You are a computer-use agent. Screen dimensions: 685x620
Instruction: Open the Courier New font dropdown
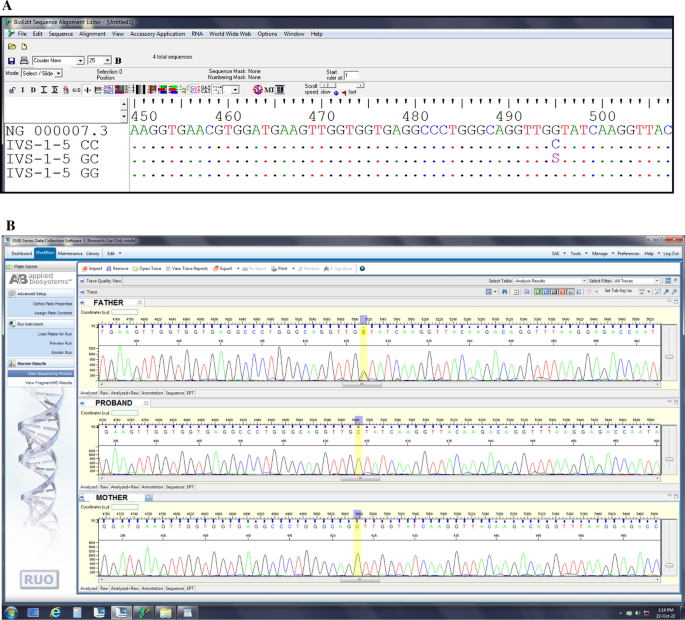tap(81, 60)
